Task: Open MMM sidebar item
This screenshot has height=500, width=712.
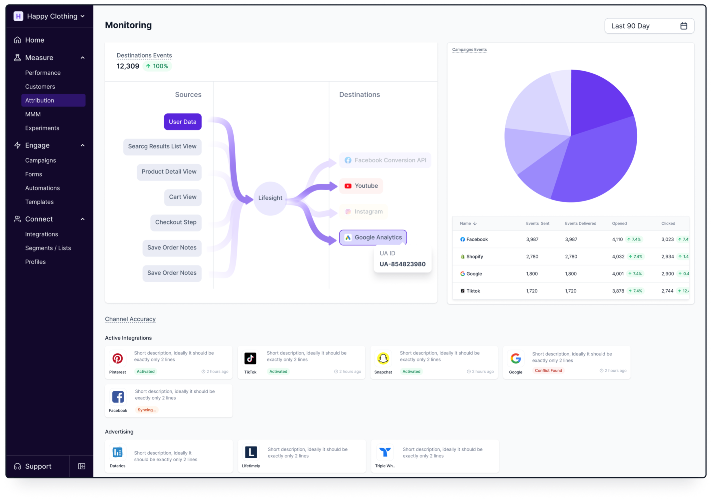Action: tap(33, 114)
